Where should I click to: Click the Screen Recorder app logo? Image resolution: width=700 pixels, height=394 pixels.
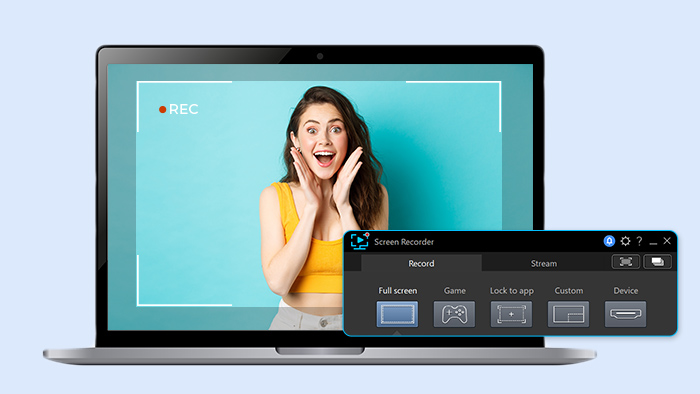tap(360, 241)
